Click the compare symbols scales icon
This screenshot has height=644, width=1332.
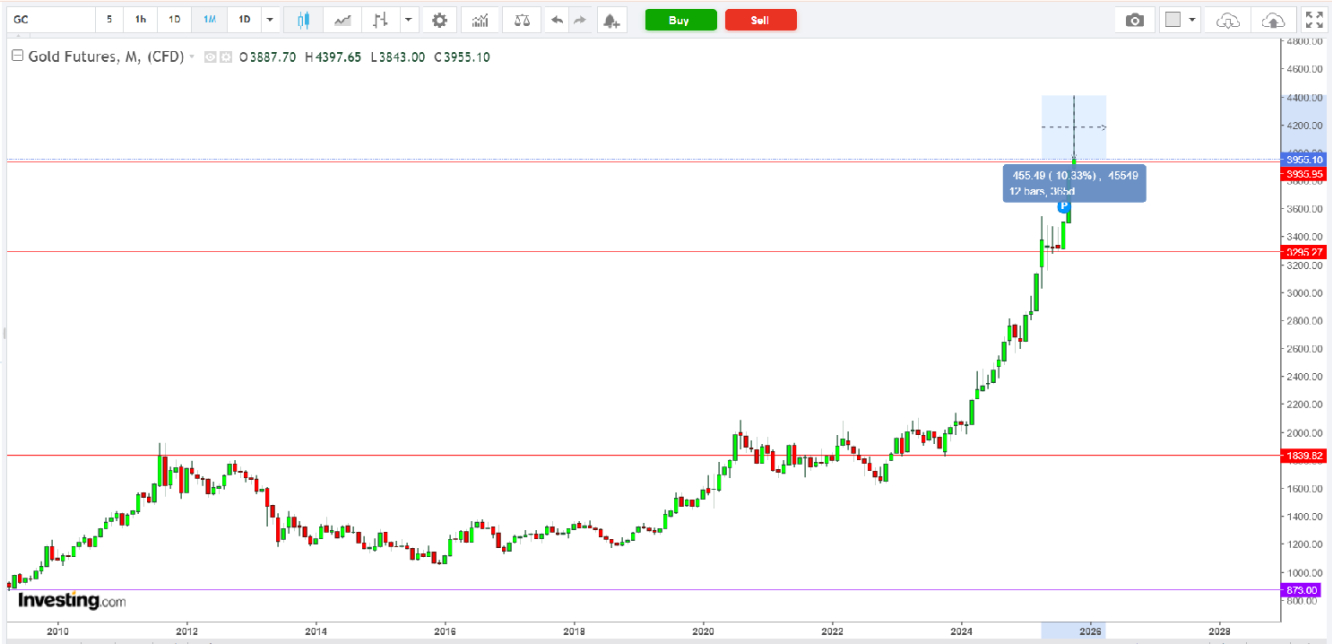point(521,19)
